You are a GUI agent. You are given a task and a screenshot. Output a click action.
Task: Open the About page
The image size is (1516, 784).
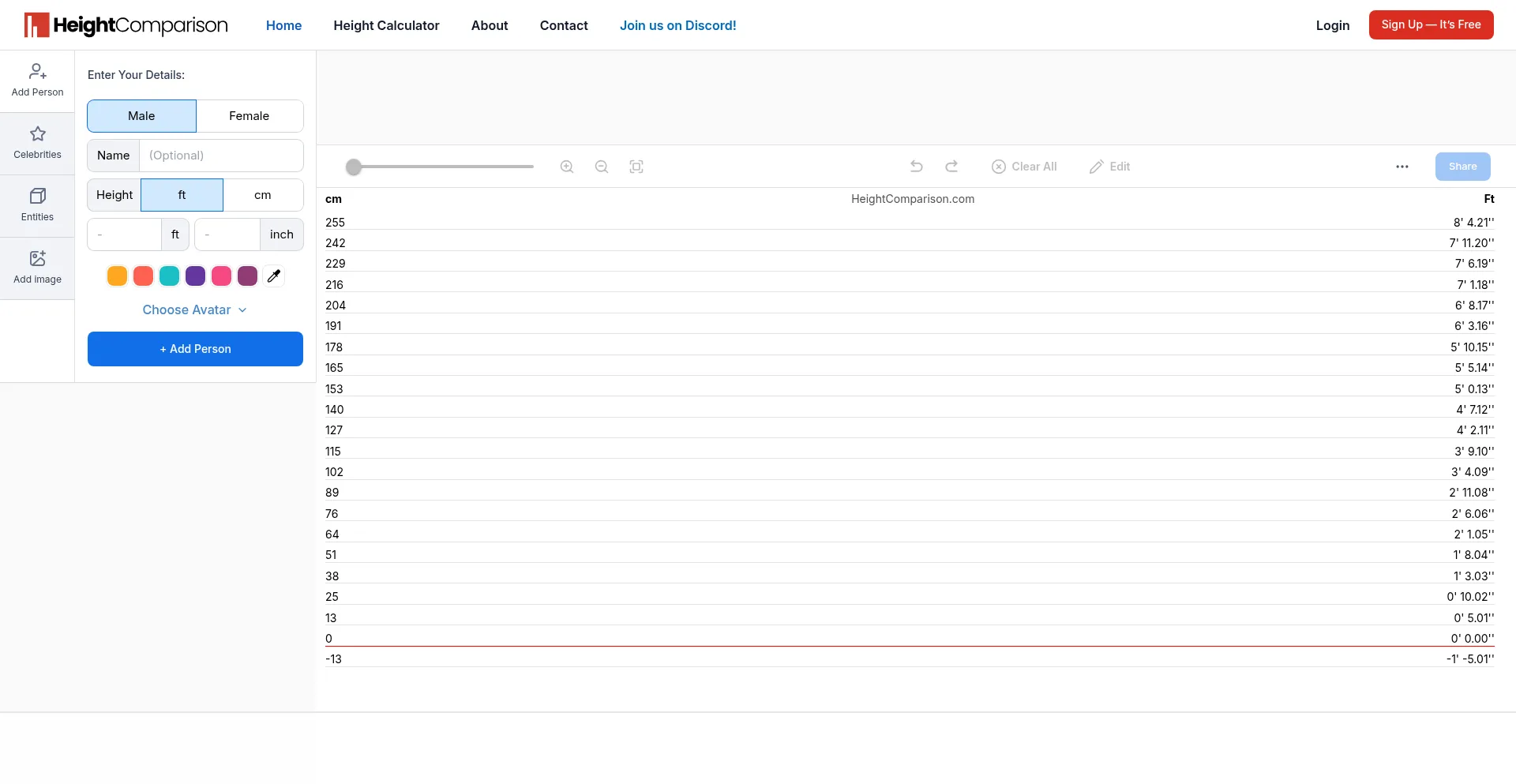(x=490, y=25)
